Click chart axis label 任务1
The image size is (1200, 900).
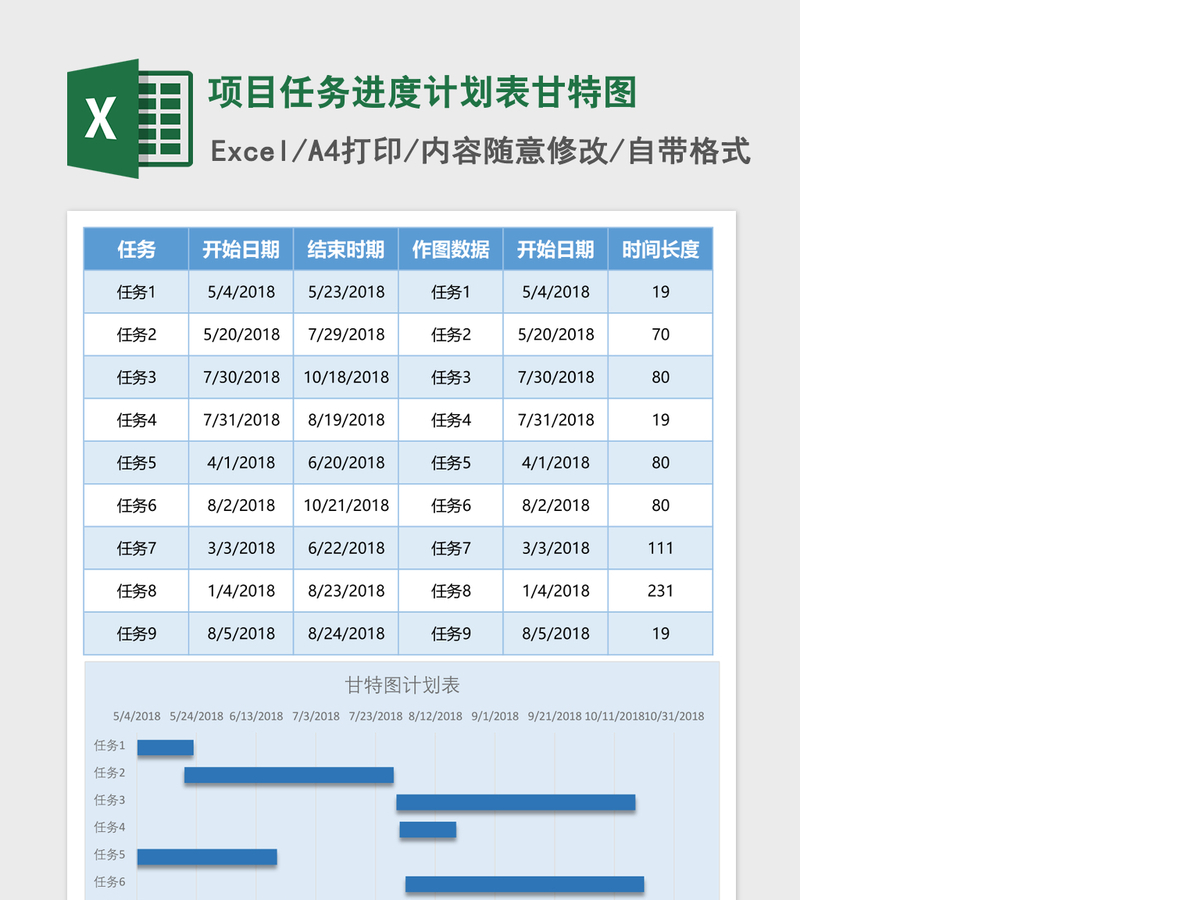pos(110,745)
